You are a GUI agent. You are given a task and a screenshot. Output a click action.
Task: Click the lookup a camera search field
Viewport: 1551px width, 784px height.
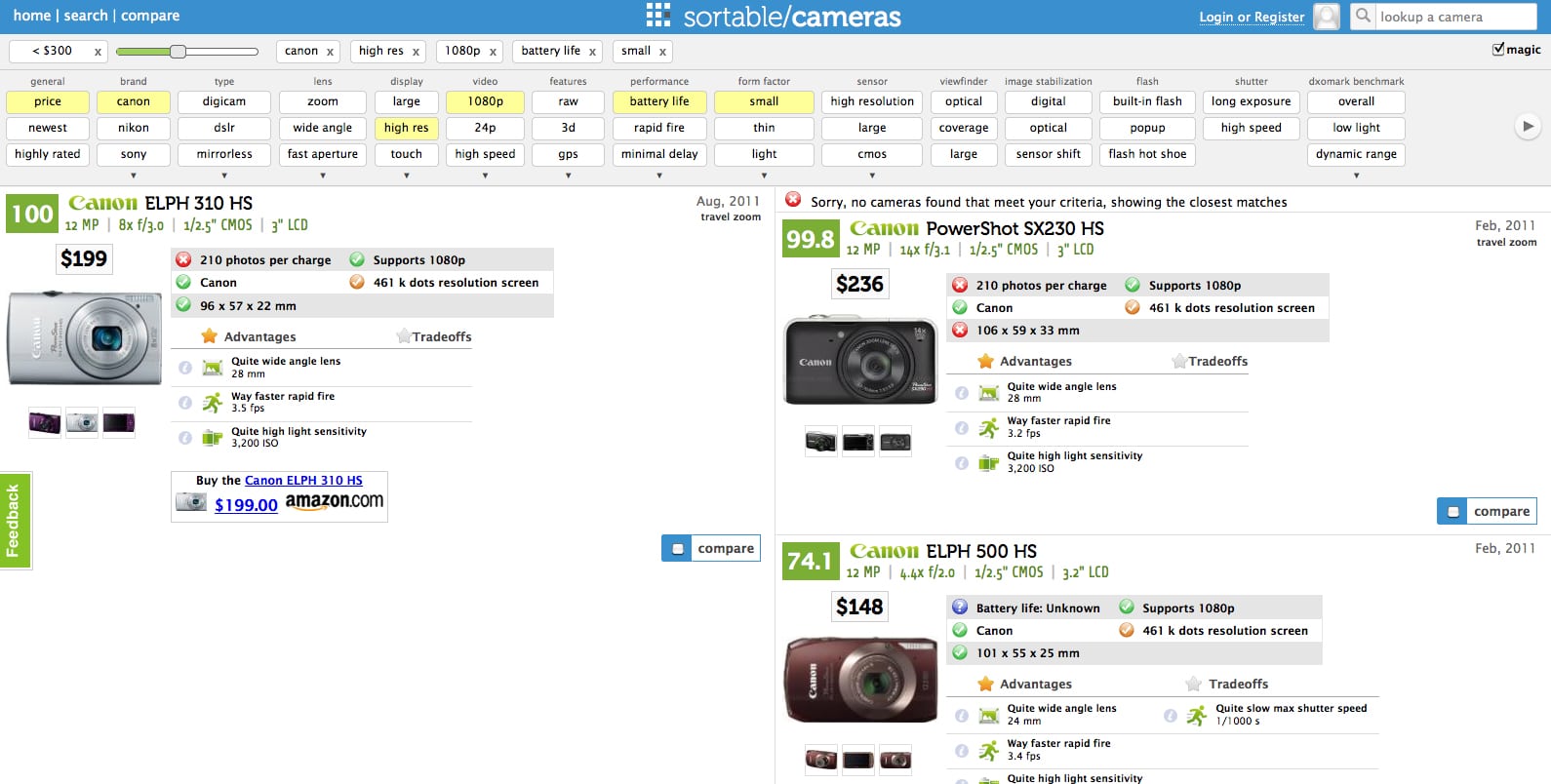click(1453, 17)
